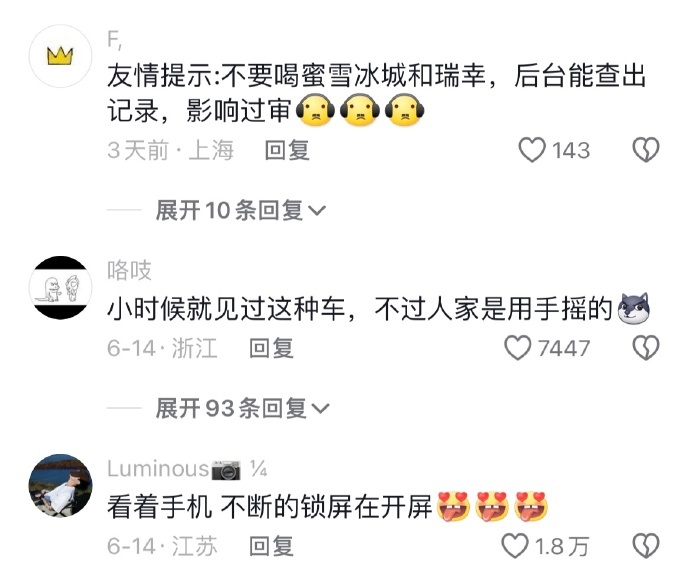This screenshot has height=587, width=690.
Task: Open 咯吱's black and white avatar
Action: (x=60, y=287)
